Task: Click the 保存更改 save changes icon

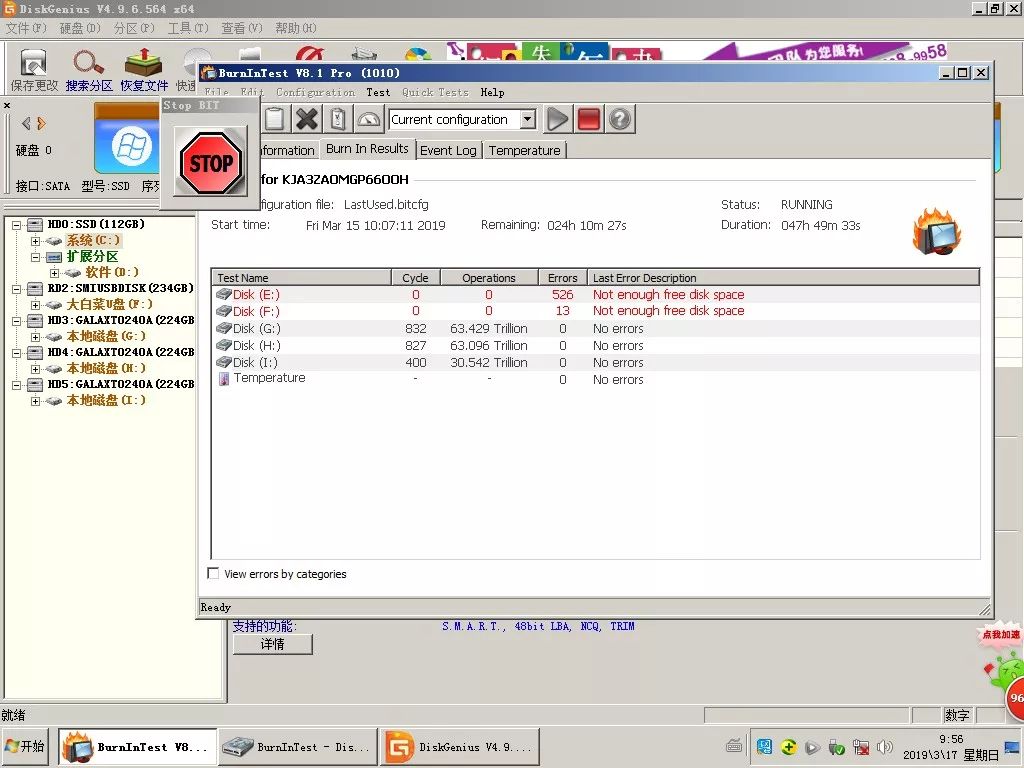Action: click(x=34, y=67)
